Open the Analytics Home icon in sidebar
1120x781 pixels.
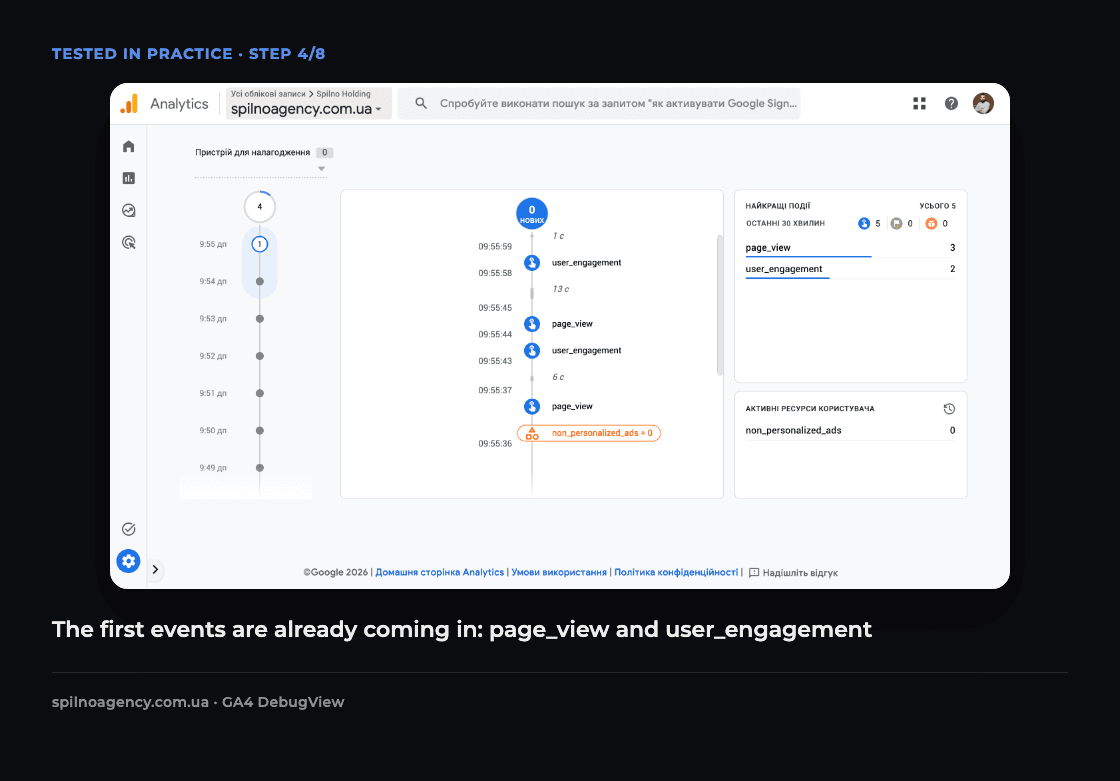click(x=129, y=146)
